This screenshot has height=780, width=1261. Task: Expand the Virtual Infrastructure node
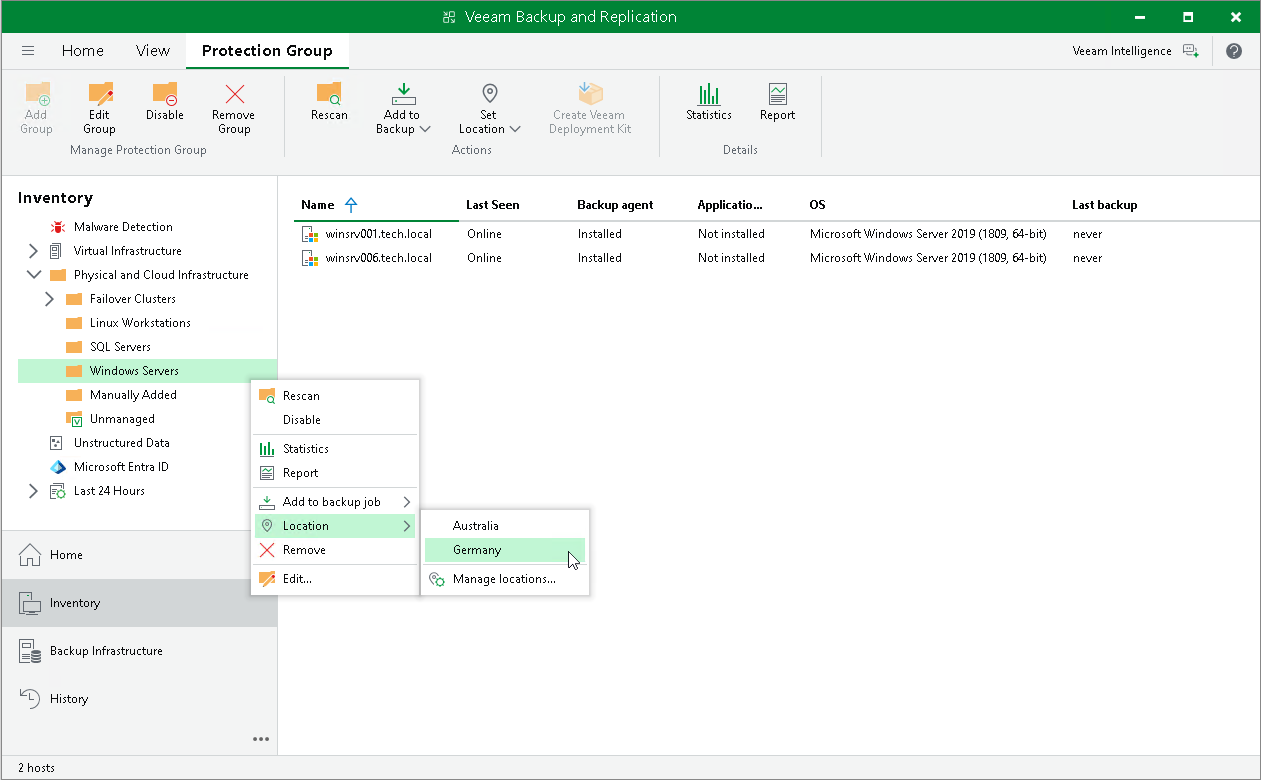pos(33,251)
